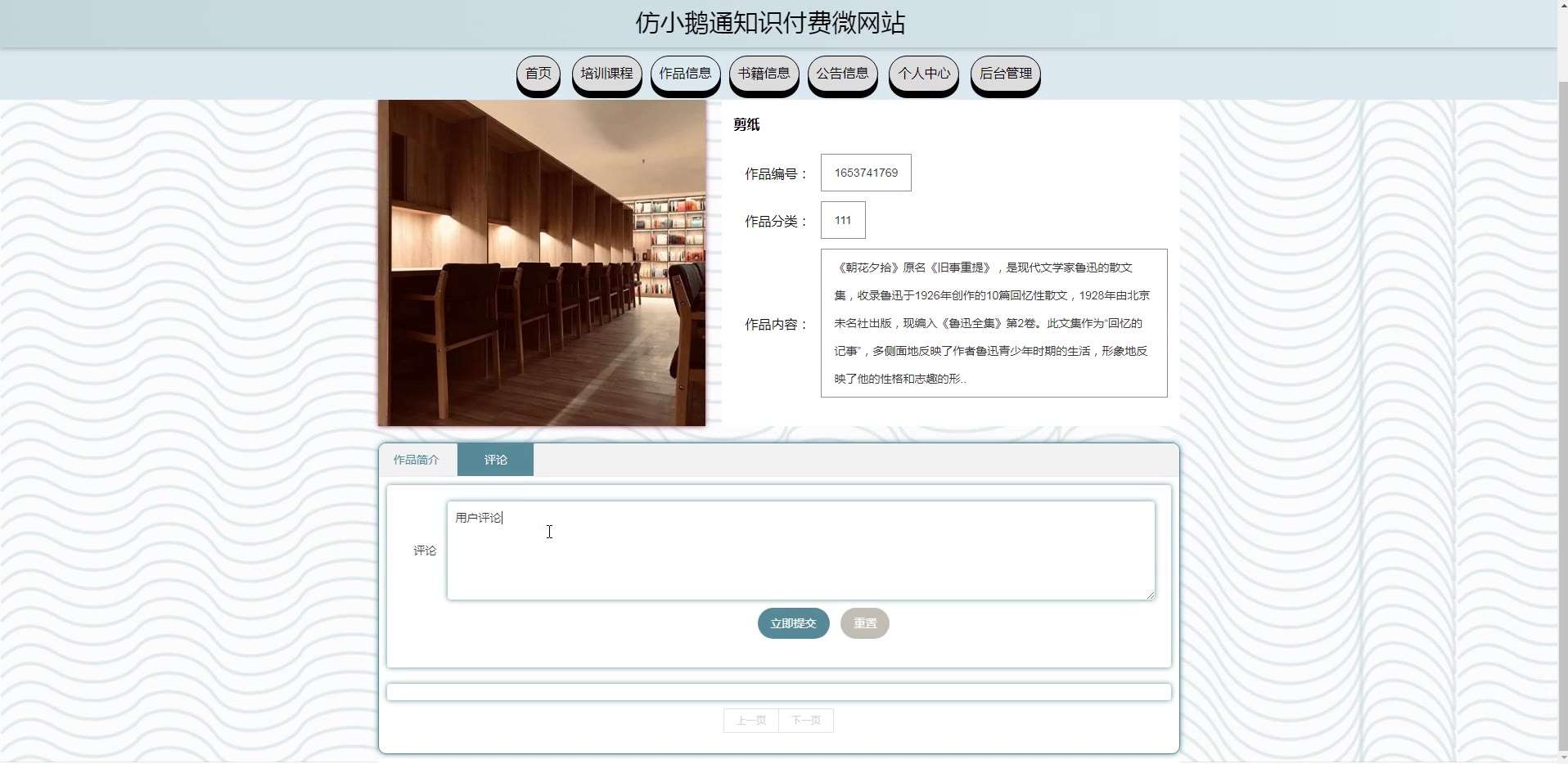Click the 作品内容 label
This screenshot has height=764, width=1568.
tap(777, 324)
